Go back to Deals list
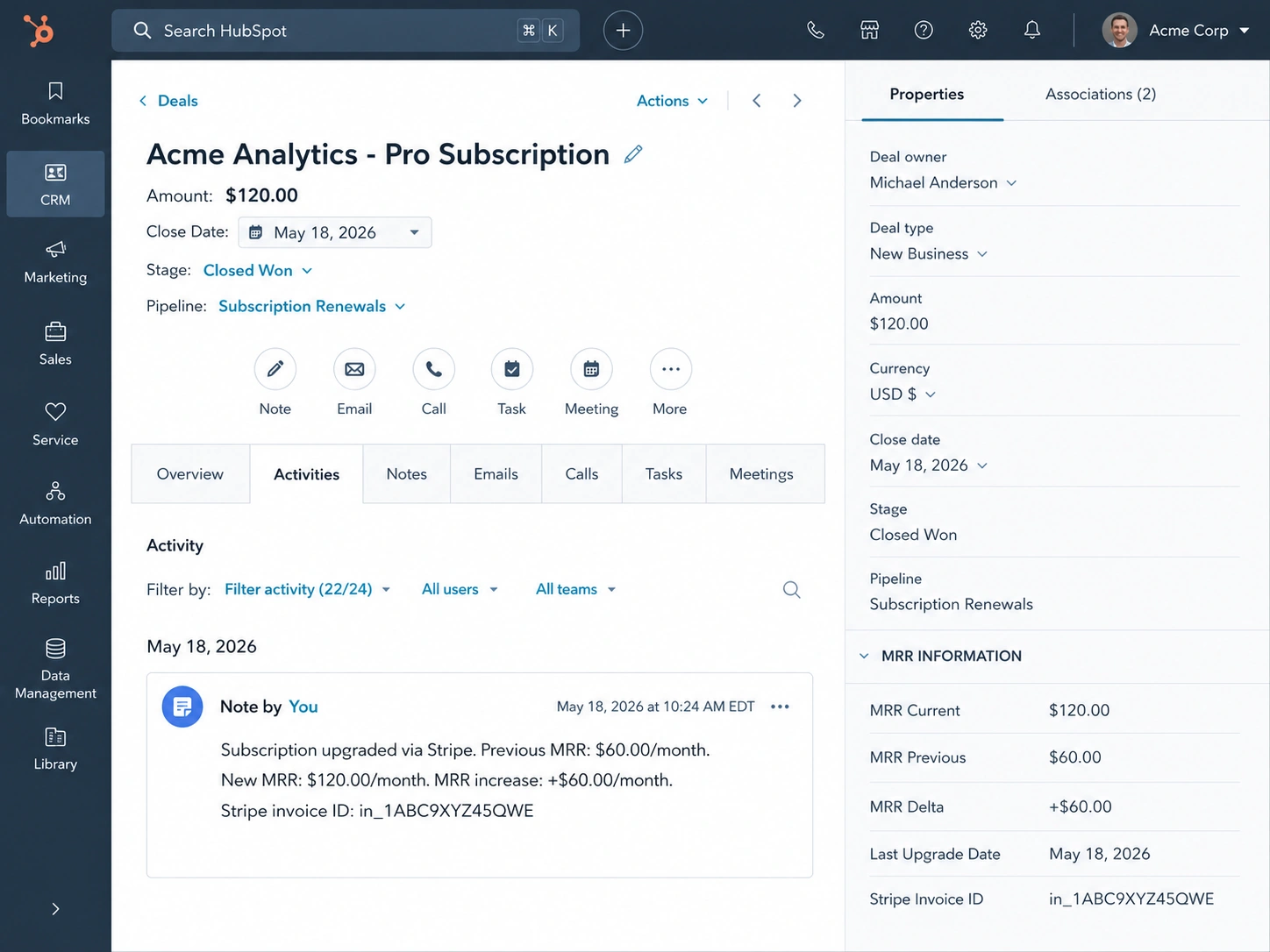Viewport: 1270px width, 952px height. (x=168, y=101)
